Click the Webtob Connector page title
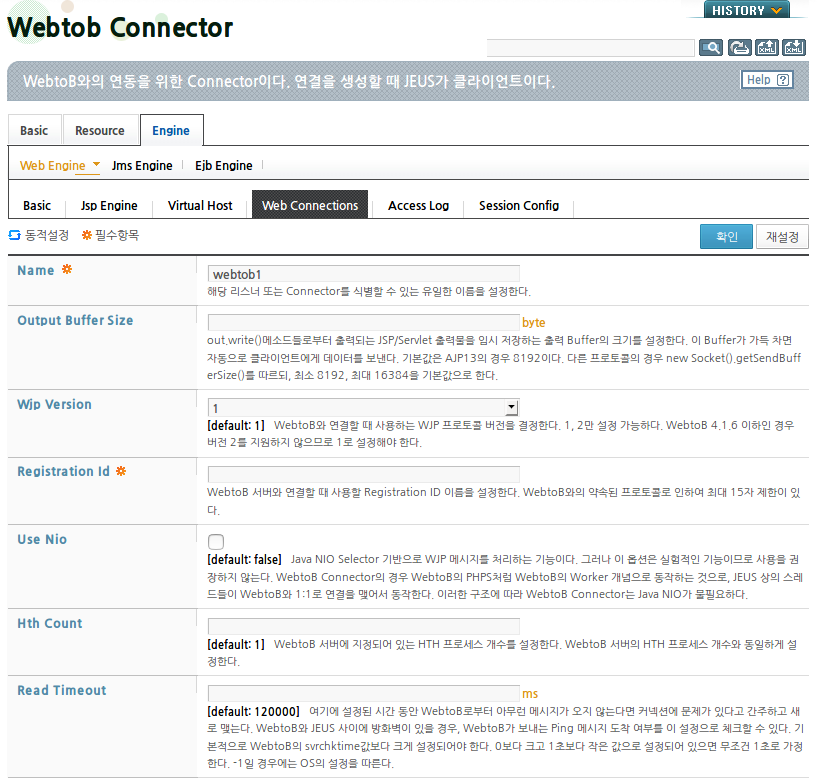This screenshot has height=781, width=817. click(x=120, y=28)
